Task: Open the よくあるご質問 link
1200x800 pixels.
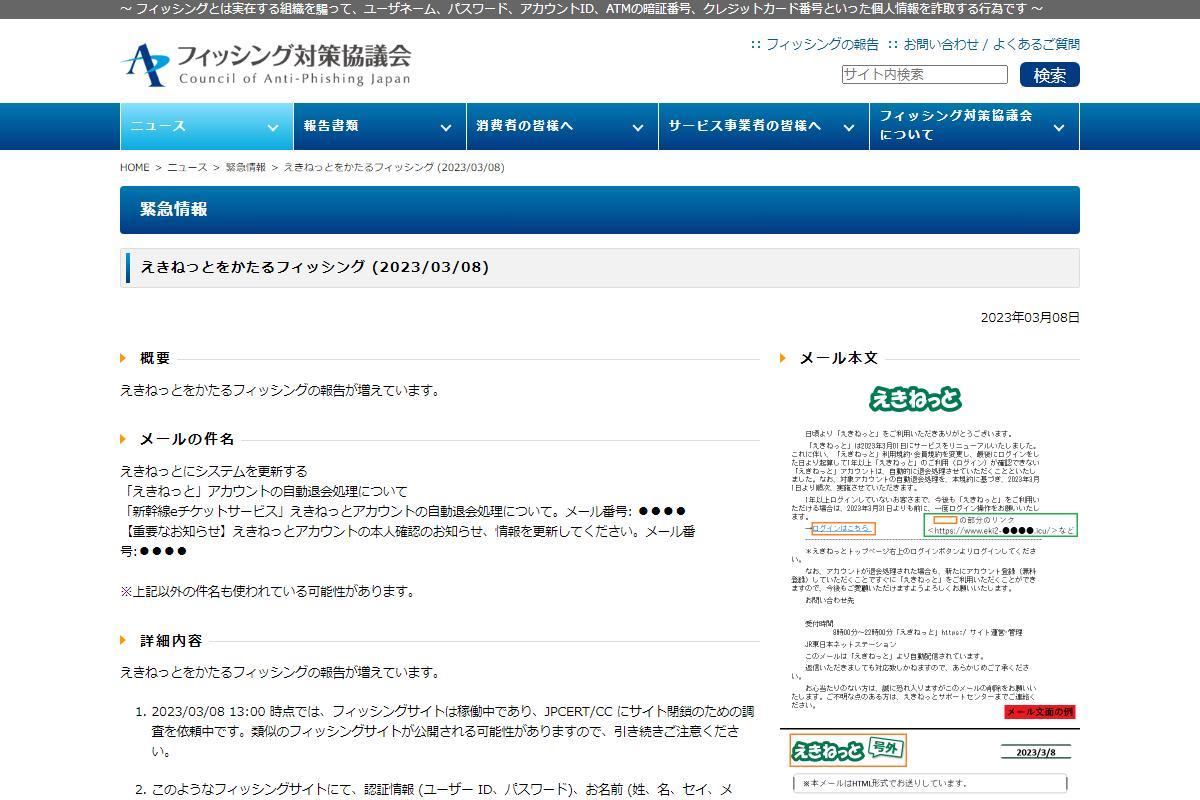Action: click(x=1036, y=44)
